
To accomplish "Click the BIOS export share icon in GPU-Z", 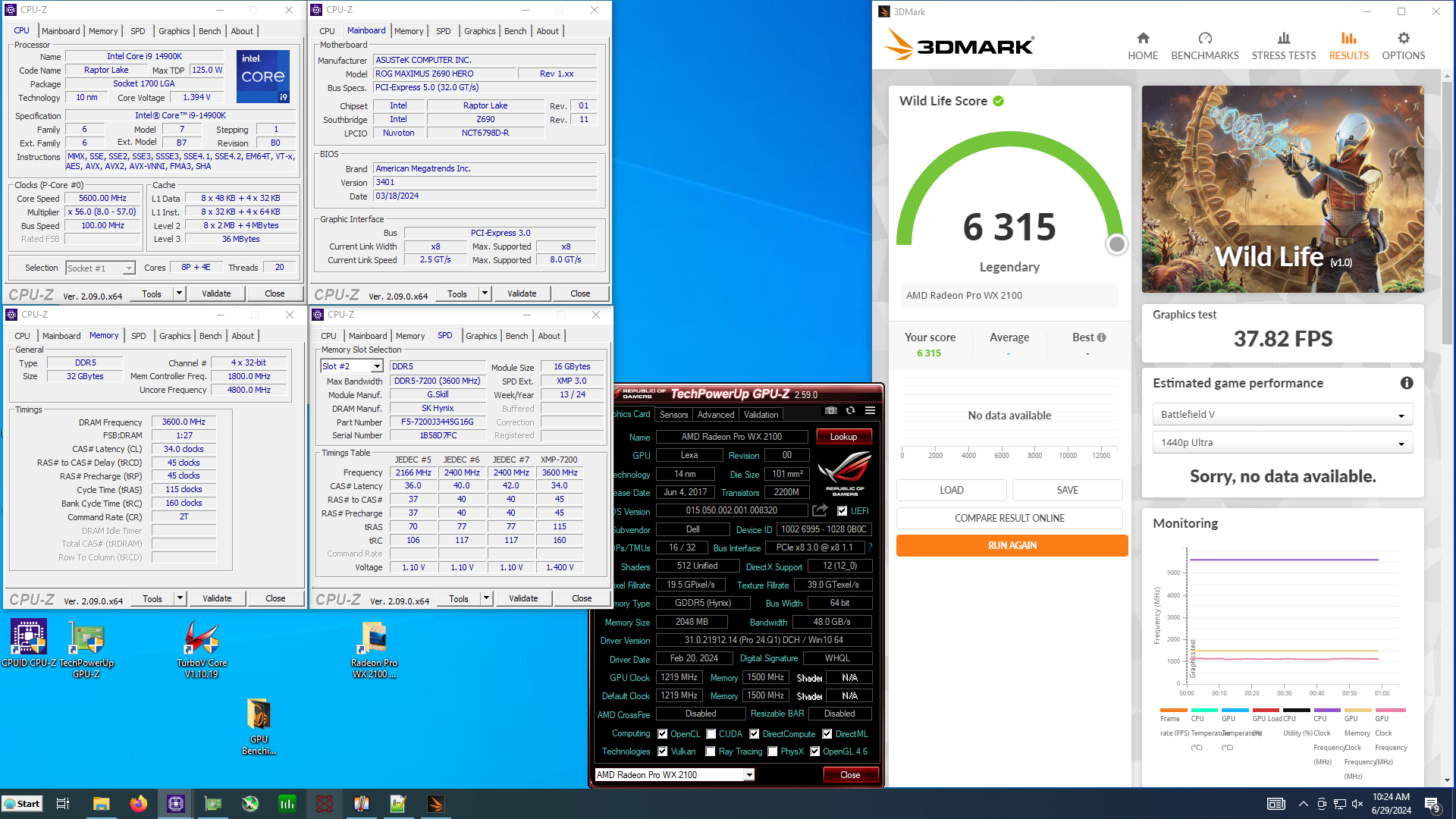I will coord(820,510).
